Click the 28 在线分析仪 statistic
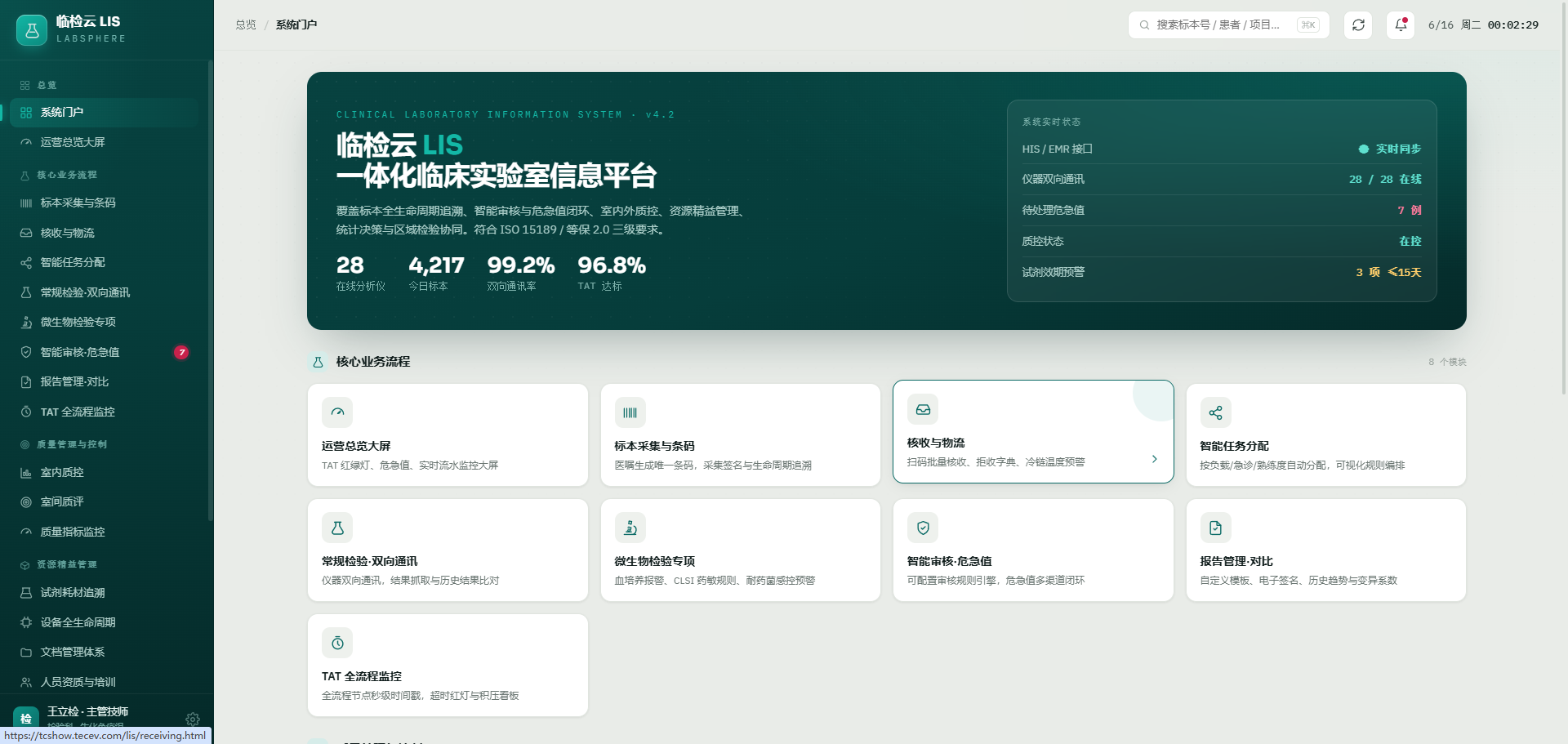1568x744 pixels. [x=361, y=273]
